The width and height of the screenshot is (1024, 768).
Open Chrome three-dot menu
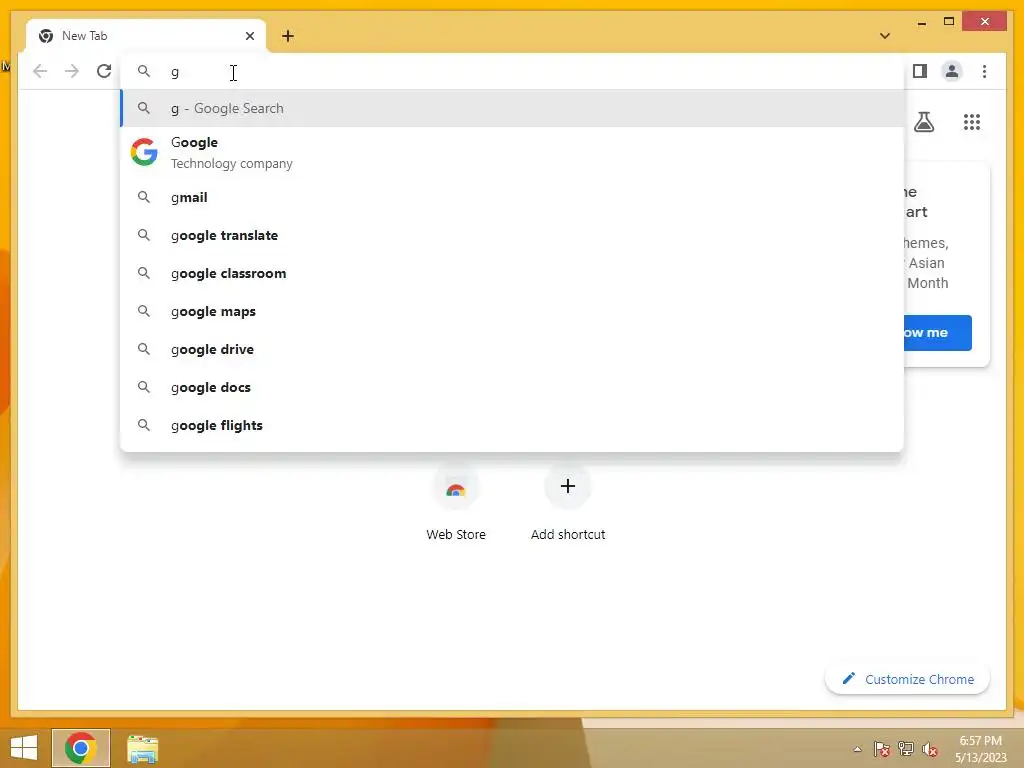tap(984, 71)
